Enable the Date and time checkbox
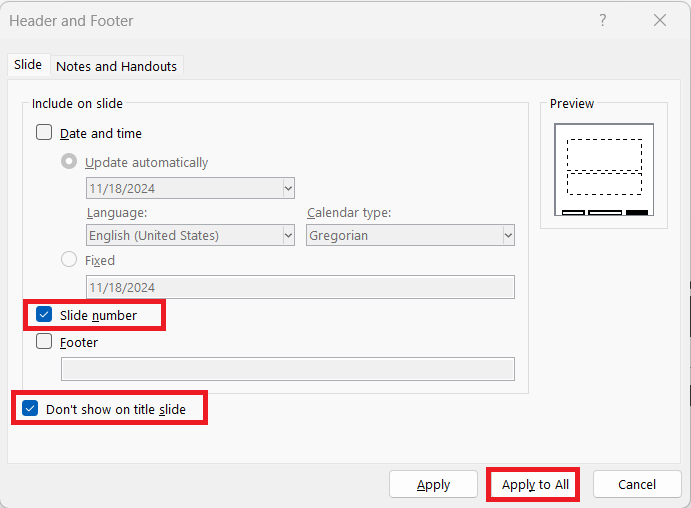691x508 pixels. point(44,132)
